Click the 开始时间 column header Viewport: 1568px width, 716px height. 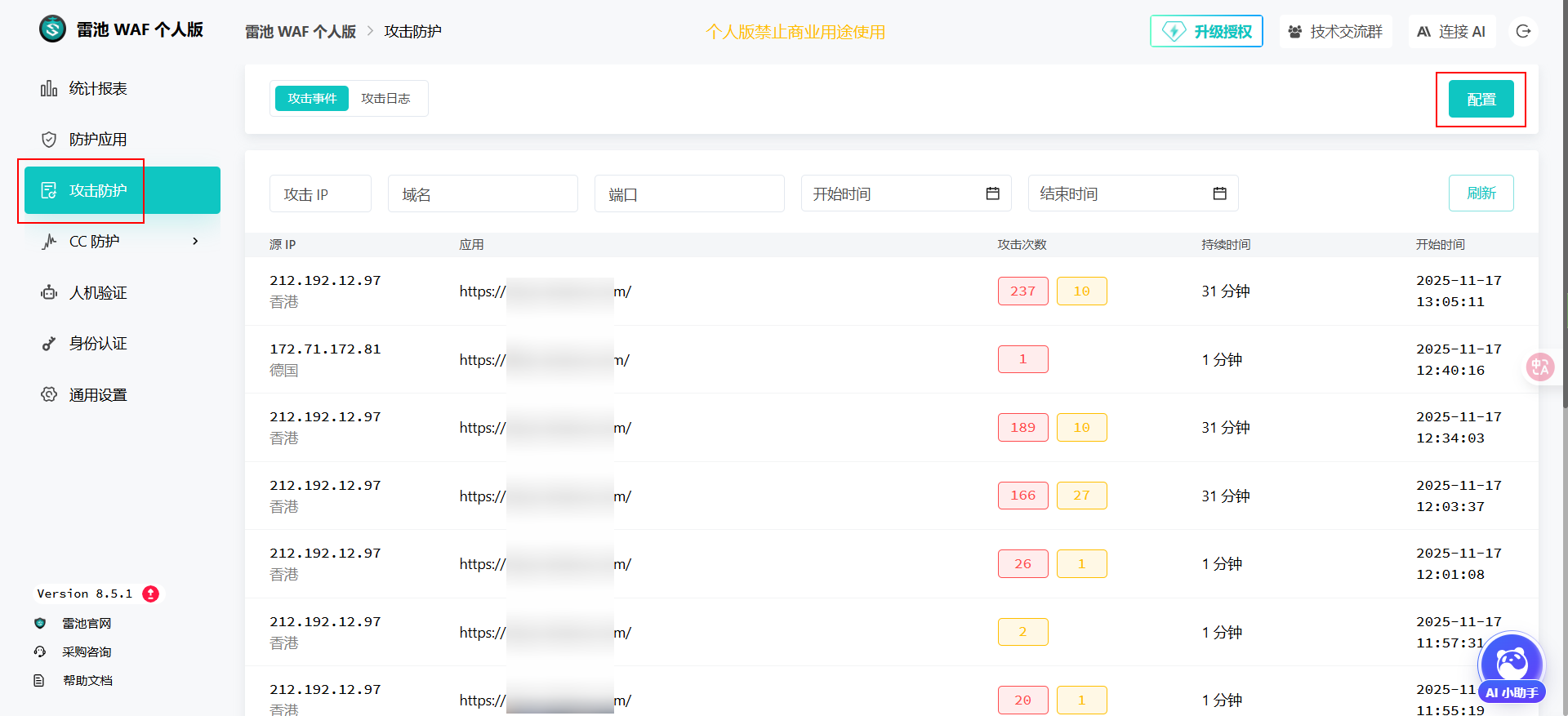click(1441, 245)
